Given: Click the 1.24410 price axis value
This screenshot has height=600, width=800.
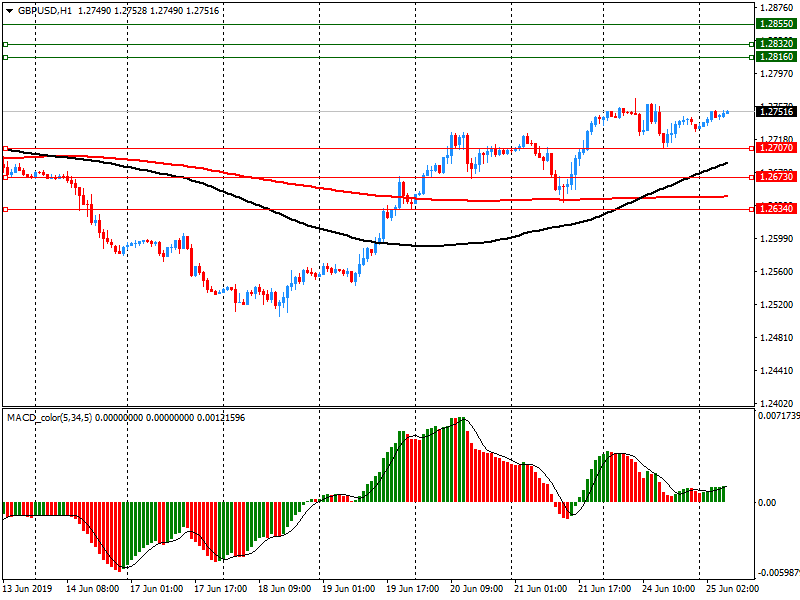Looking at the screenshot, I should click(777, 371).
